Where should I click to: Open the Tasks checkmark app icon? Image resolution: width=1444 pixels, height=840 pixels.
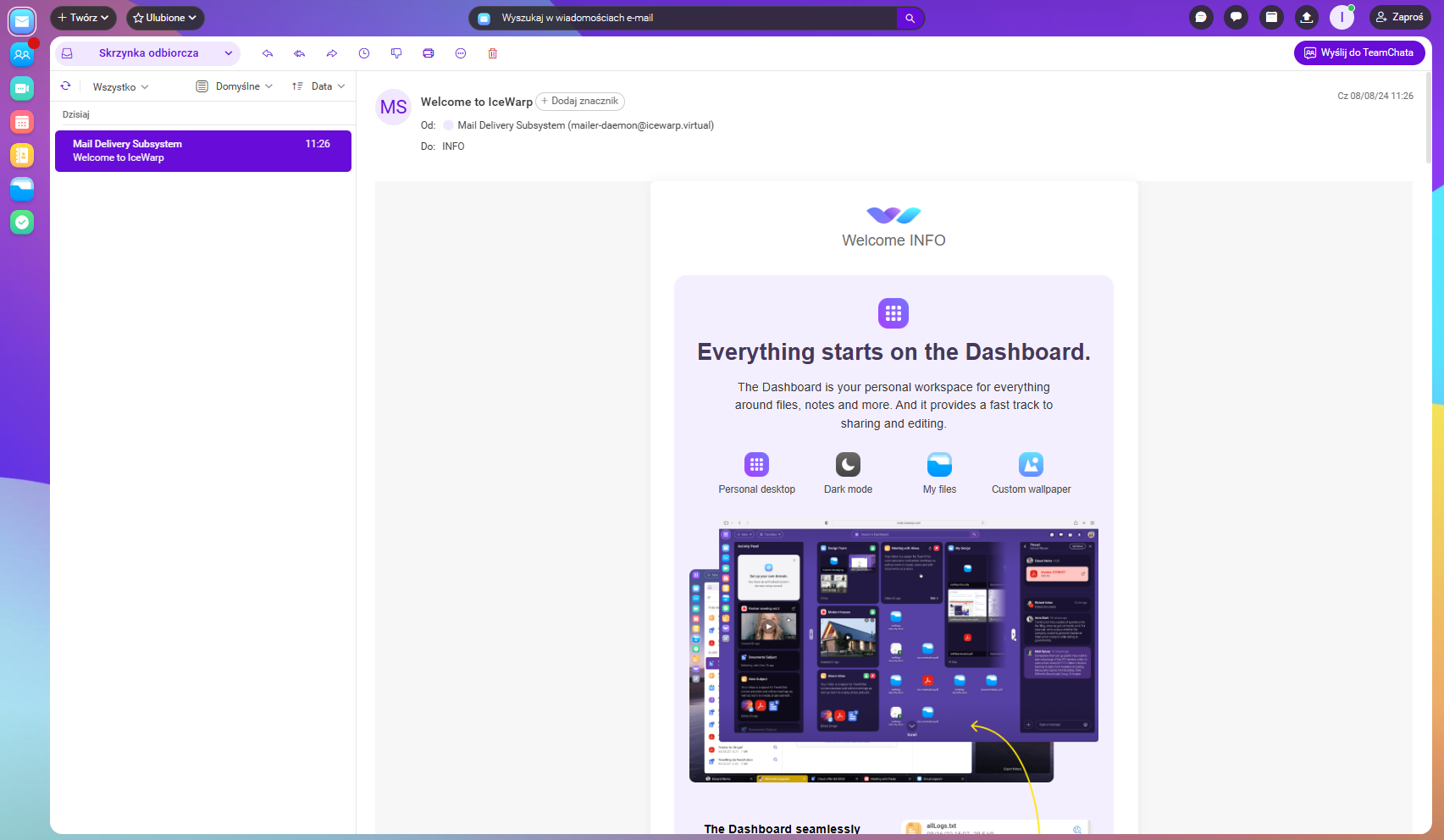(22, 222)
